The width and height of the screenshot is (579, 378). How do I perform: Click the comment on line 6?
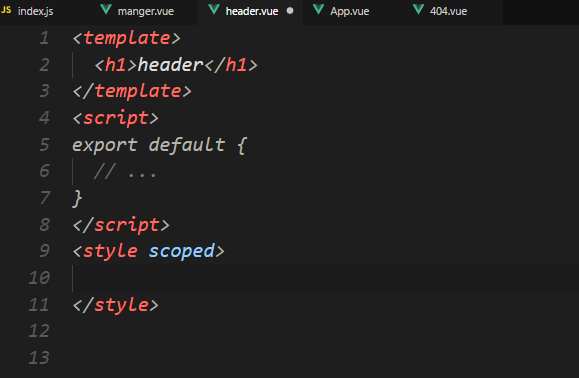click(x=125, y=172)
